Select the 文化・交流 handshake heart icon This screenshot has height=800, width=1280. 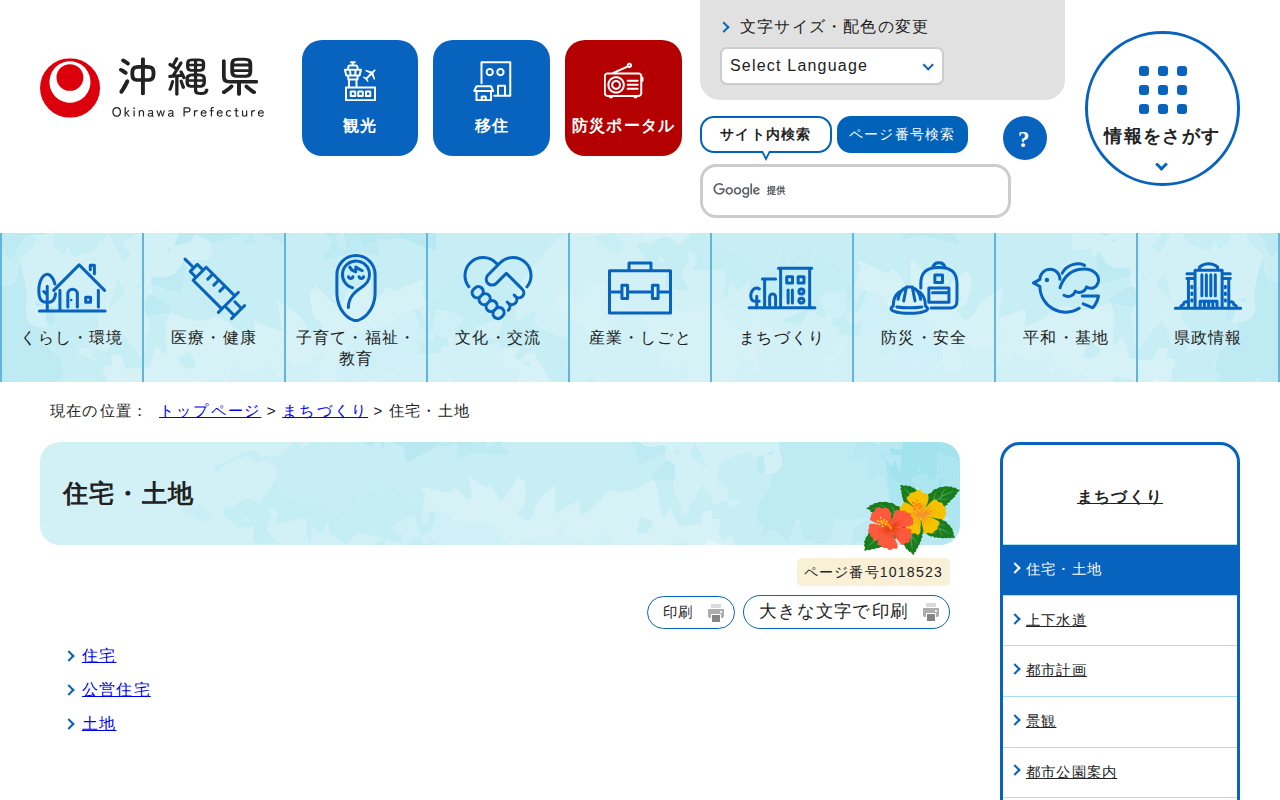[498, 287]
